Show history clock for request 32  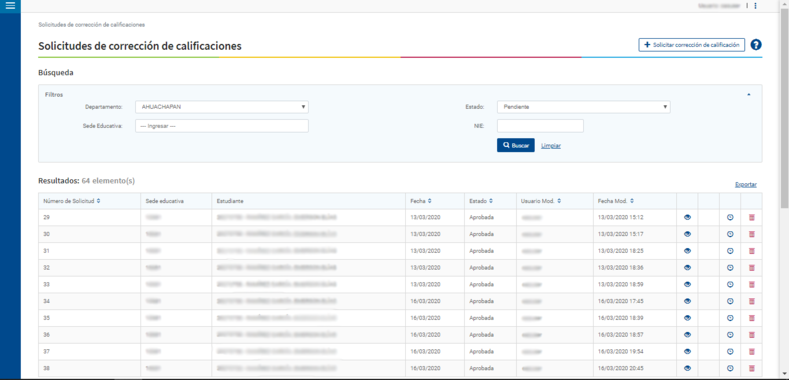[730, 268]
